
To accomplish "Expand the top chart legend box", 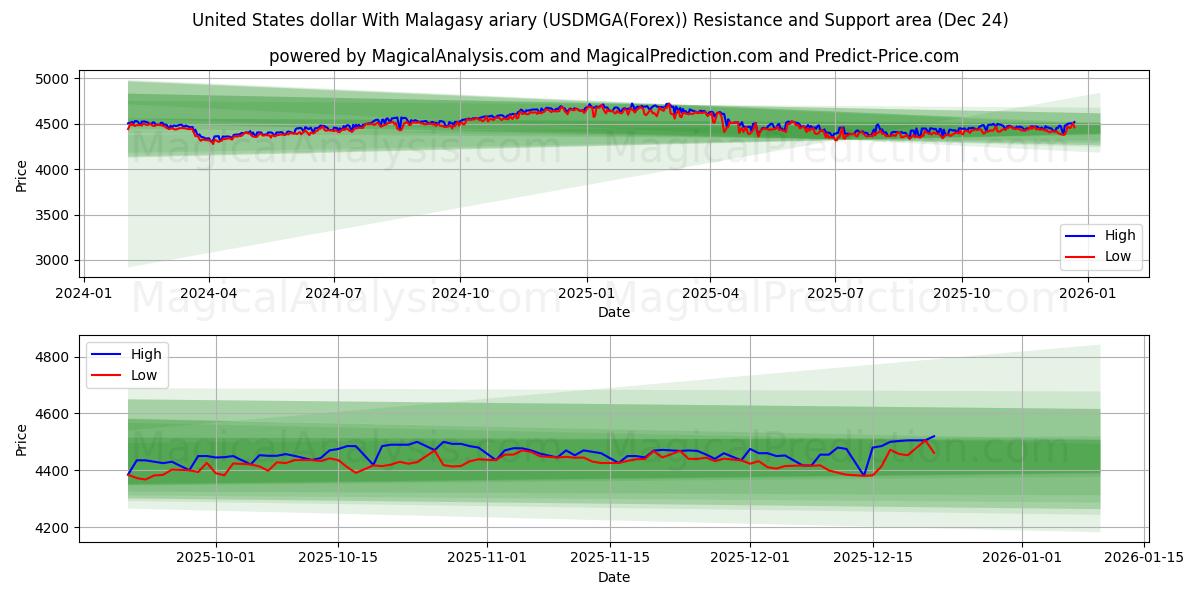I will (x=1101, y=245).
